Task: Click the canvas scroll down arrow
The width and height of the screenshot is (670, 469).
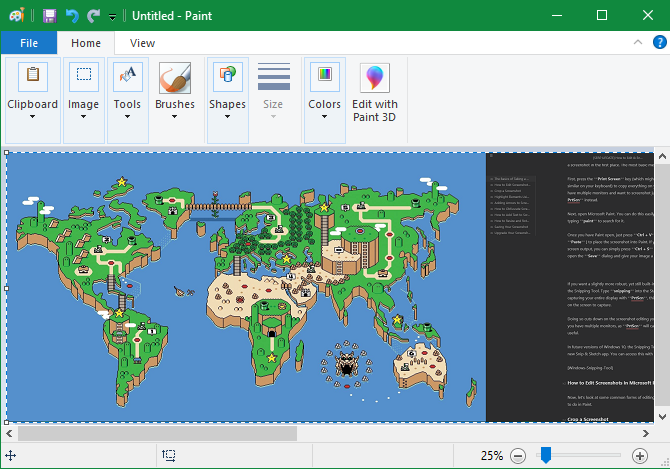Action: [662, 416]
